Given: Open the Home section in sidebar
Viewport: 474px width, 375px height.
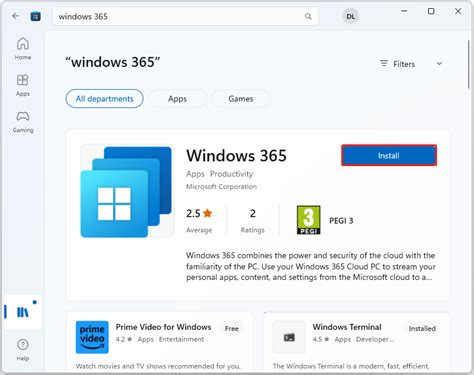Looking at the screenshot, I should coord(23,49).
